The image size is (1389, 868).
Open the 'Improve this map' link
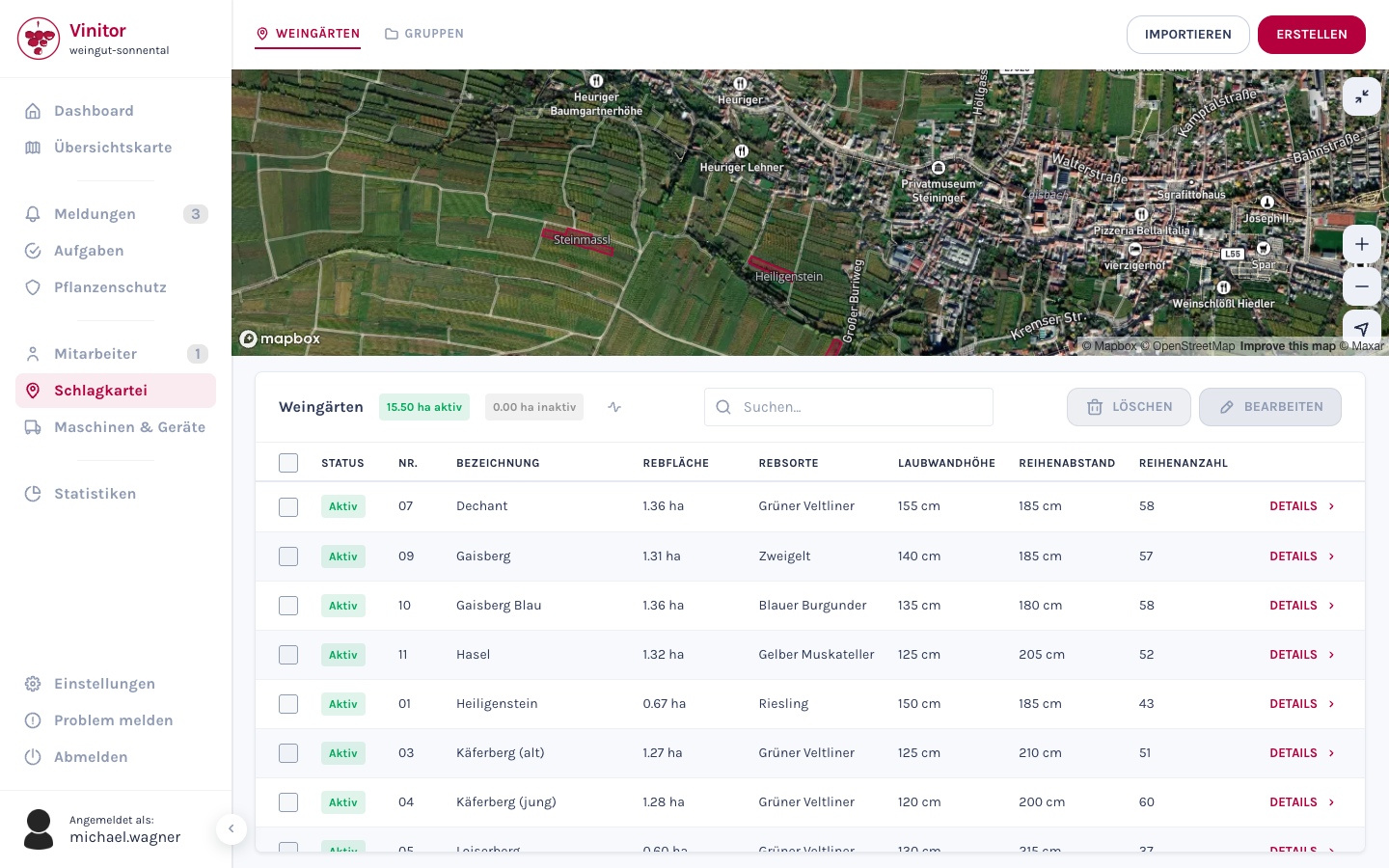1288,346
